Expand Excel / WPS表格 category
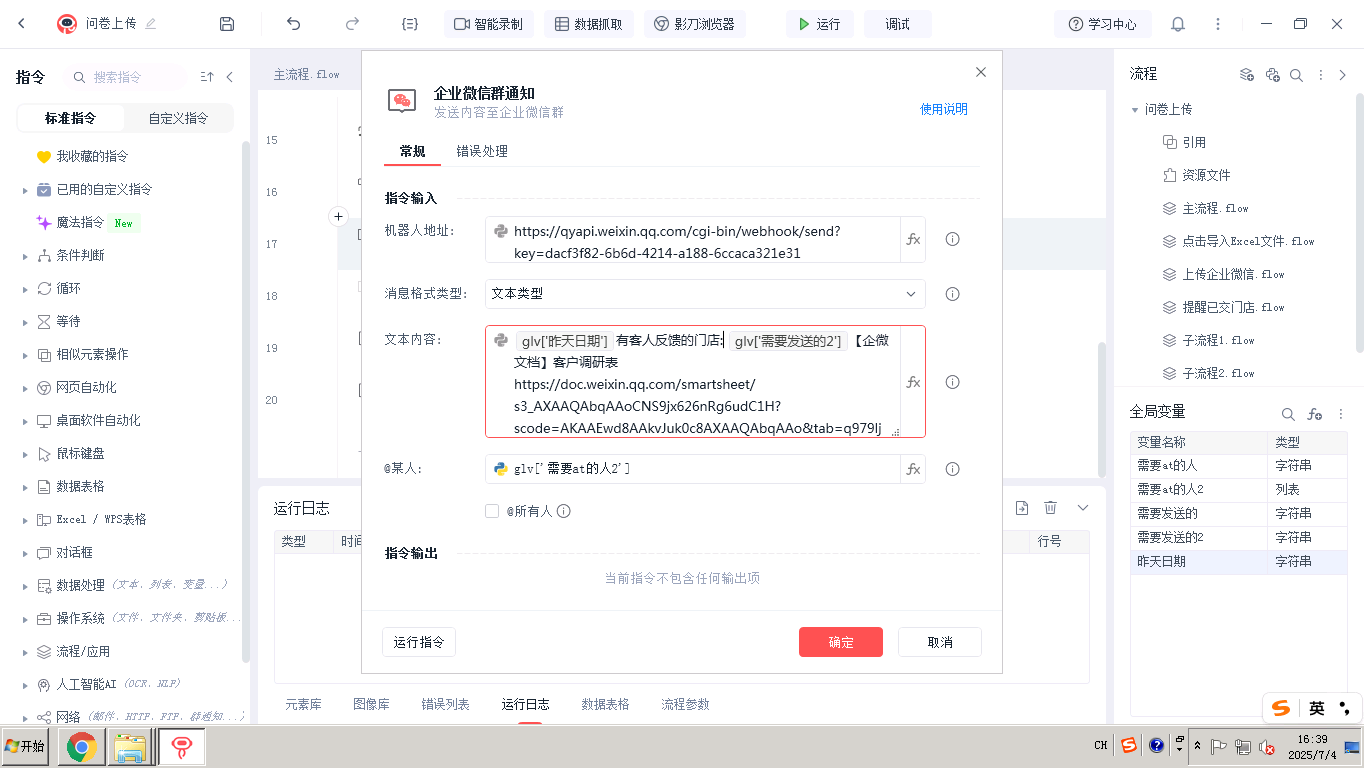This screenshot has width=1364, height=768. (x=24, y=519)
